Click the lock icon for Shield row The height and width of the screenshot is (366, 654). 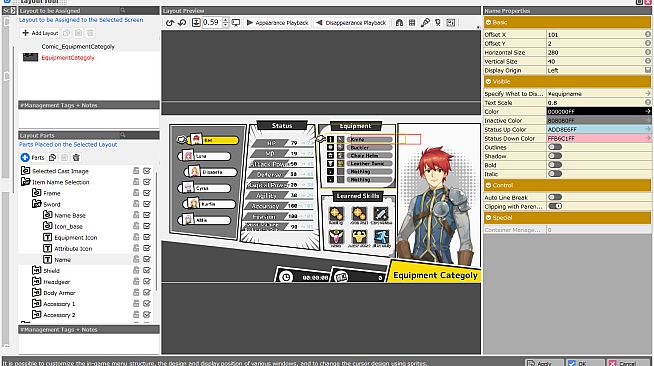point(136,271)
